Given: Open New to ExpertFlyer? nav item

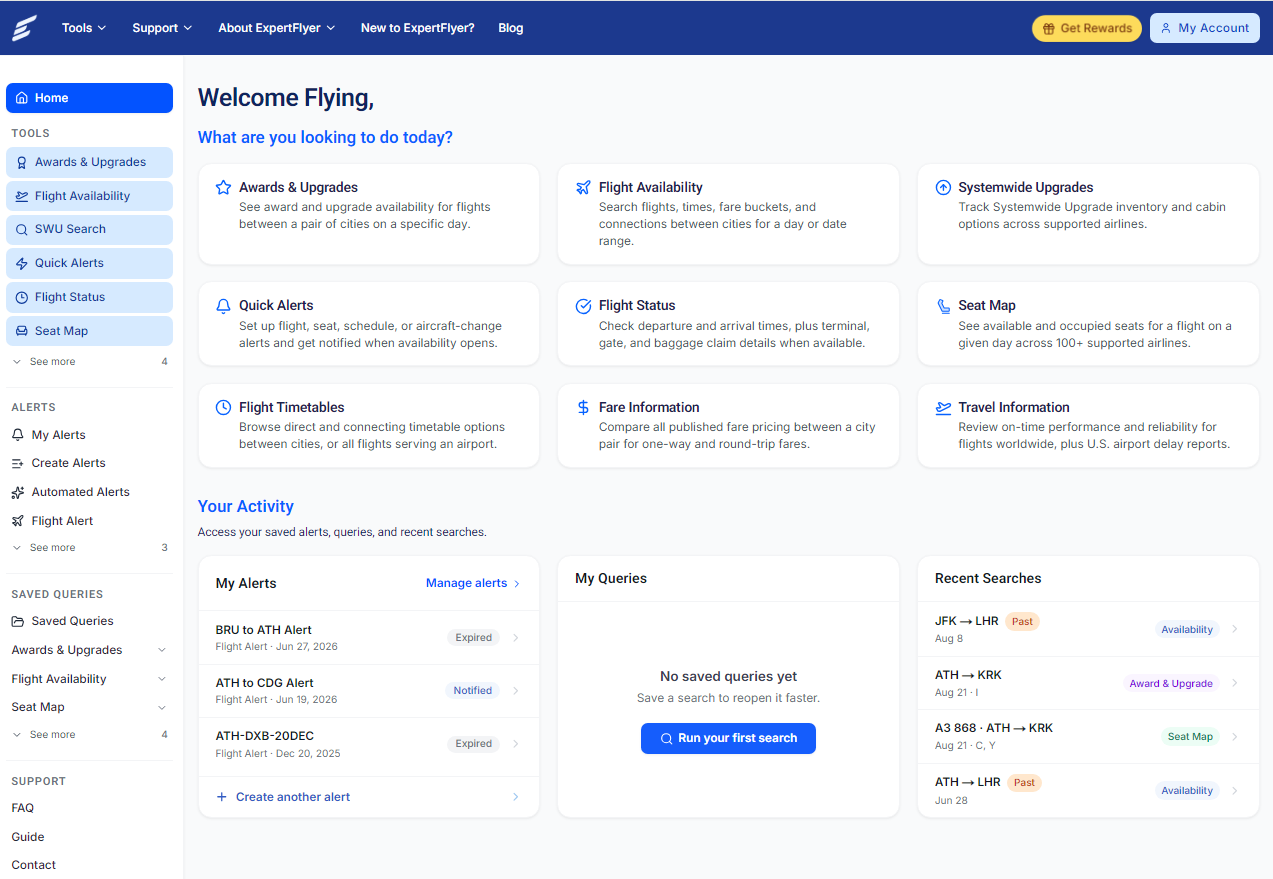Looking at the screenshot, I should coord(418,28).
